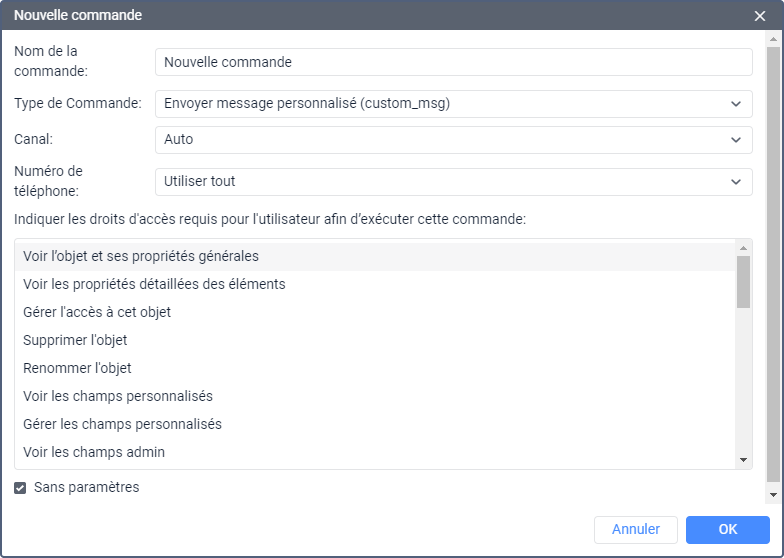
Task: Select "Voir les champs admin" entry
Action: (94, 452)
